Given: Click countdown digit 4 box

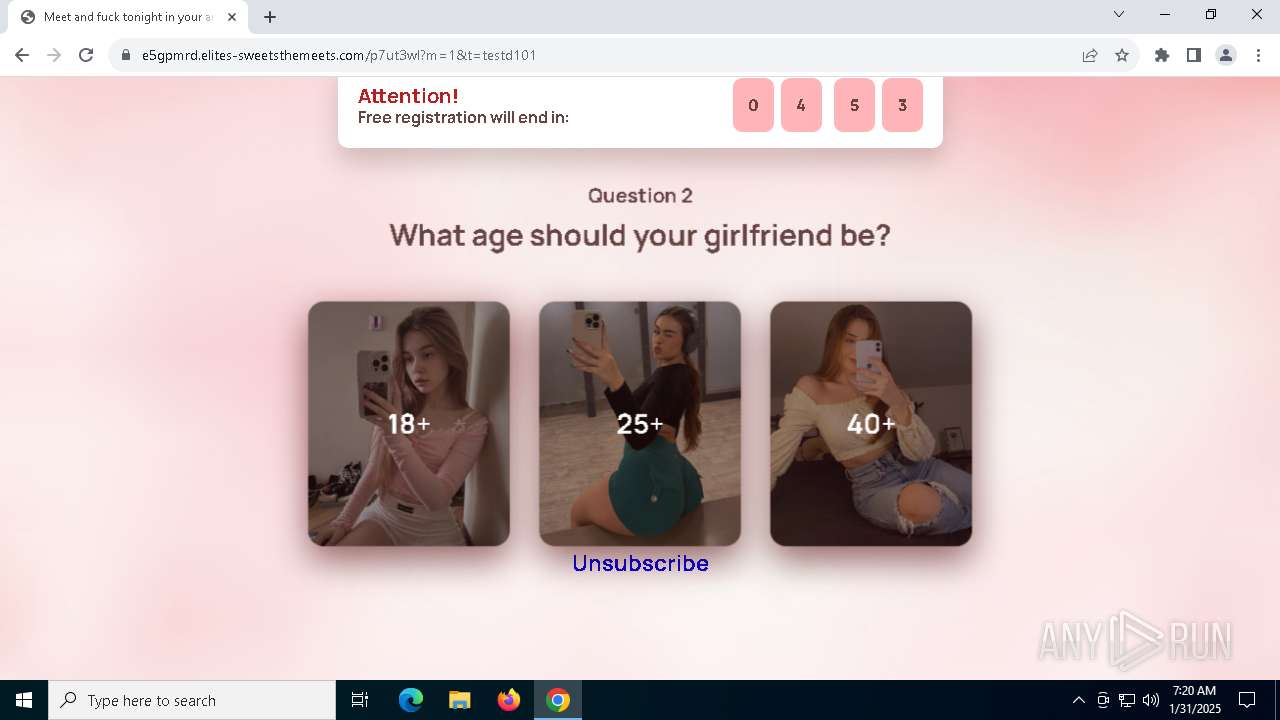Looking at the screenshot, I should tap(801, 105).
